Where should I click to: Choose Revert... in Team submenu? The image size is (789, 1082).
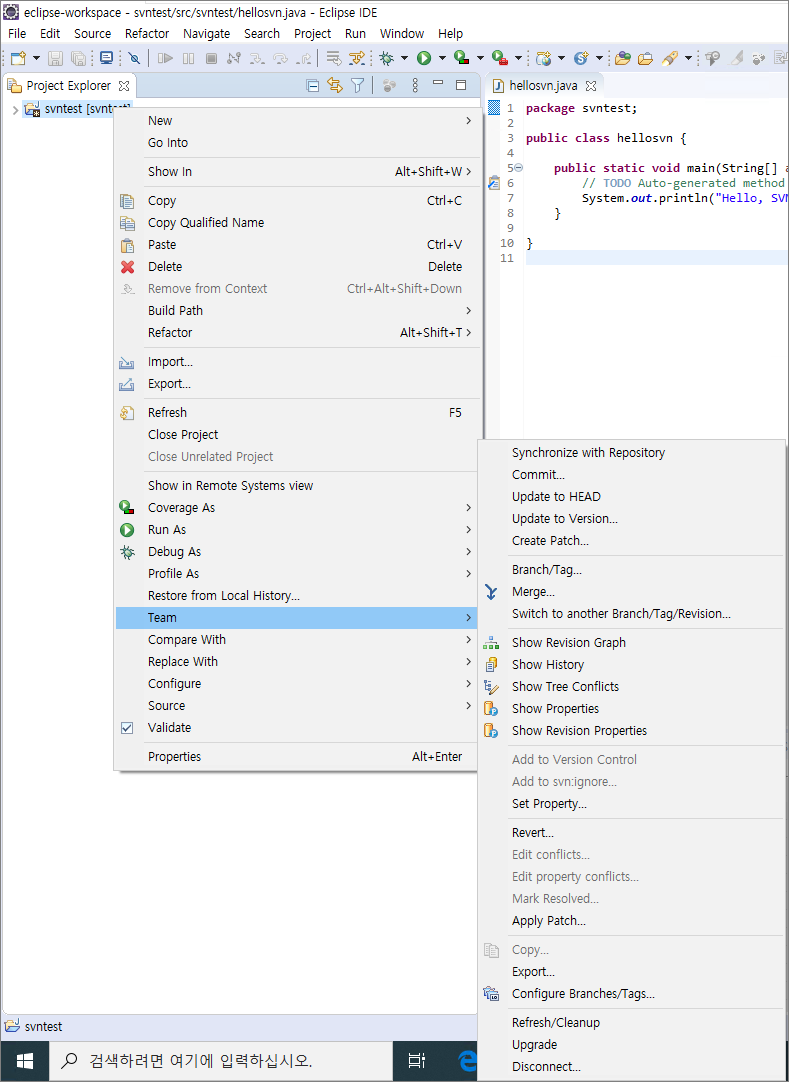(632, 833)
